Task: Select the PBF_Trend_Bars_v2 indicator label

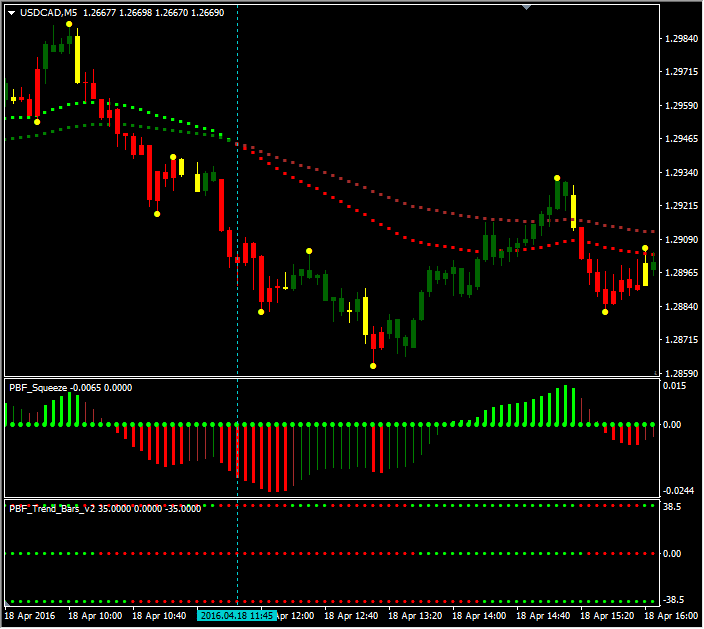Action: [x=52, y=508]
